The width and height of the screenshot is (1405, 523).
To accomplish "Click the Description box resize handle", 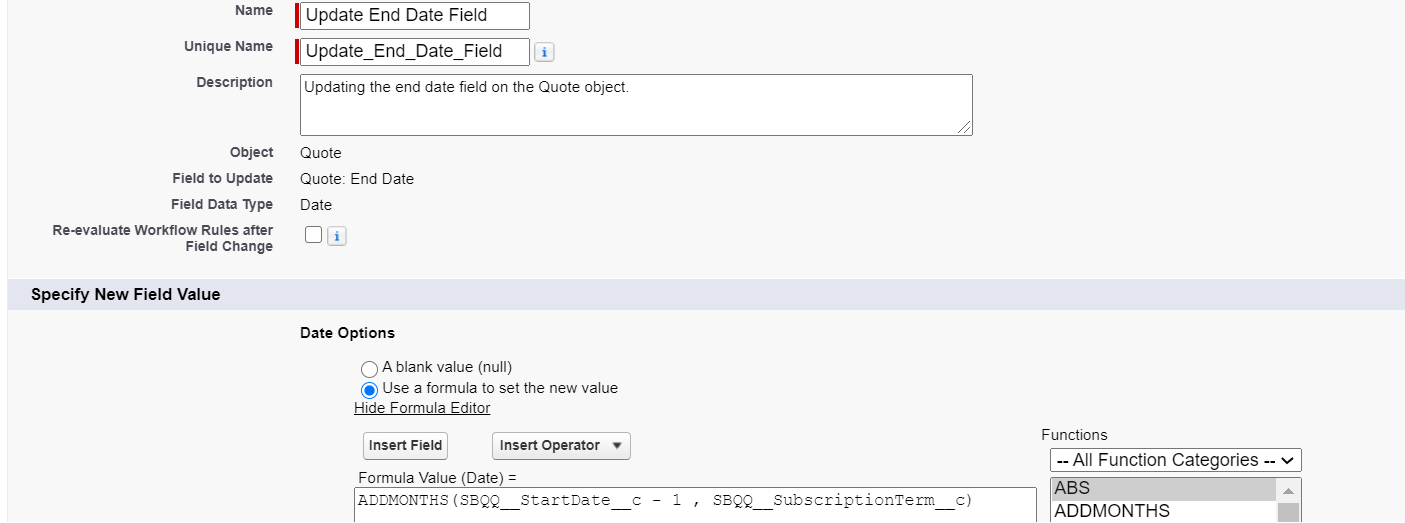I will pyautogui.click(x=964, y=127).
